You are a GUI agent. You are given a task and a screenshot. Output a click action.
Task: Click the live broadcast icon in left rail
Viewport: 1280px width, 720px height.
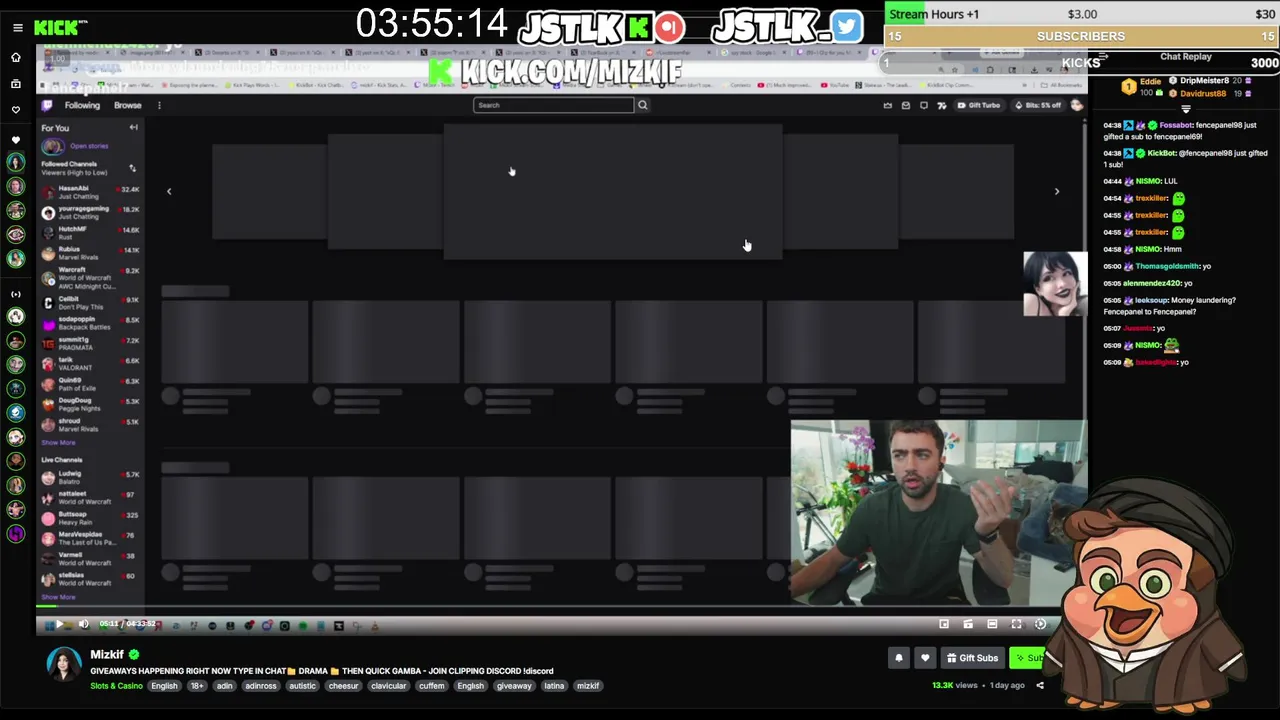click(x=15, y=294)
